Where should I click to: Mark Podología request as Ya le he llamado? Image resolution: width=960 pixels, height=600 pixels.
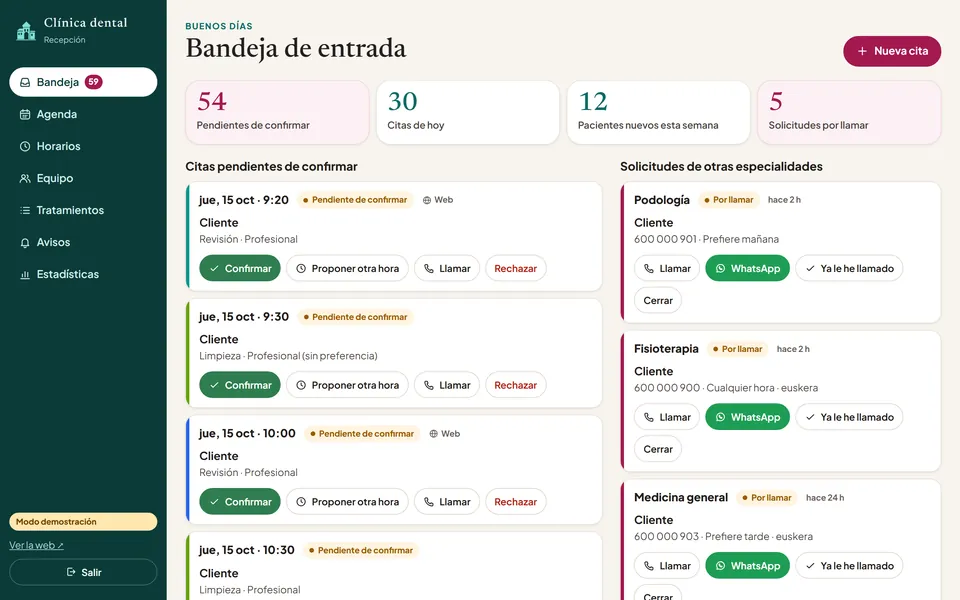click(x=849, y=268)
